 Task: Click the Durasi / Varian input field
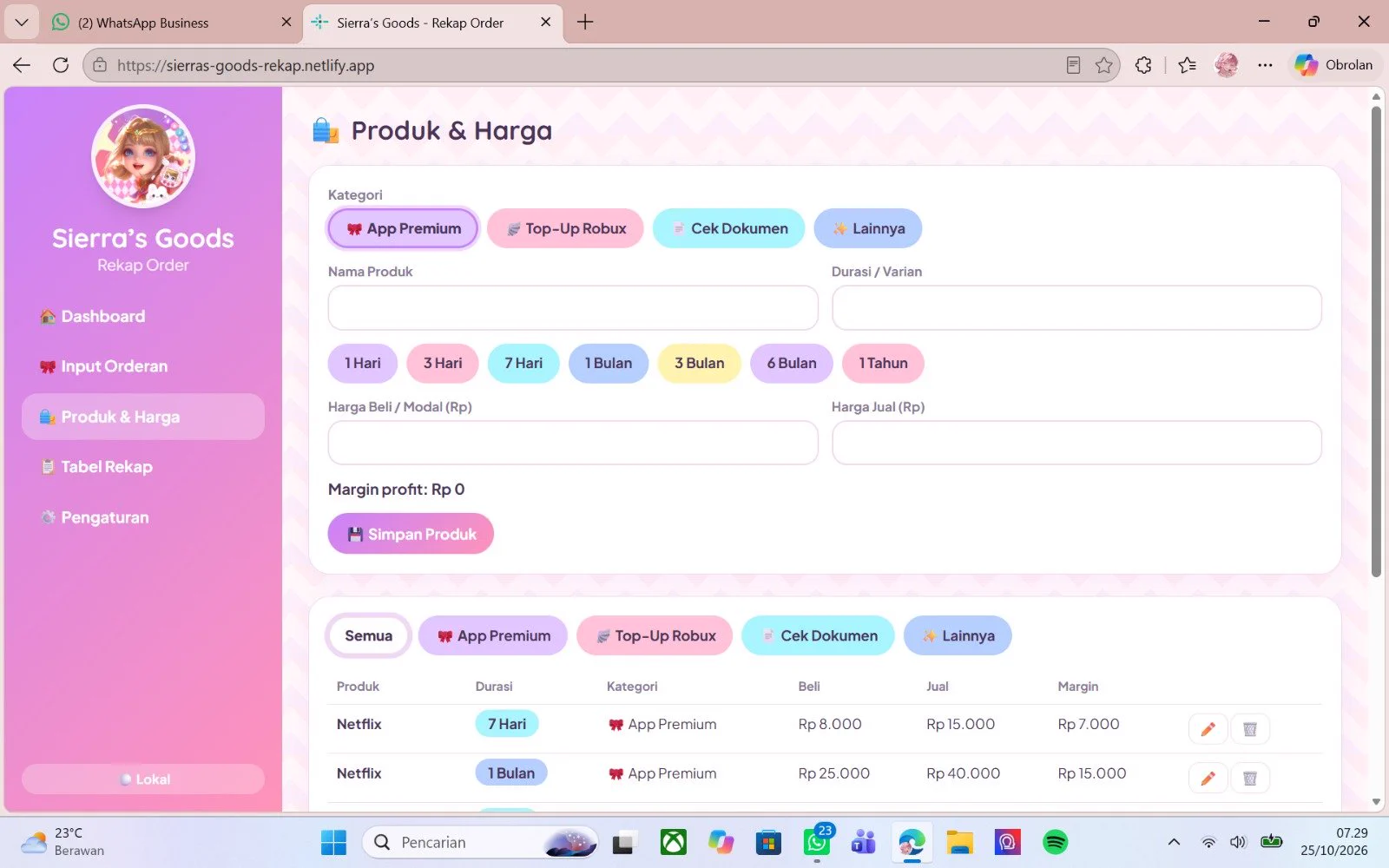coord(1076,308)
